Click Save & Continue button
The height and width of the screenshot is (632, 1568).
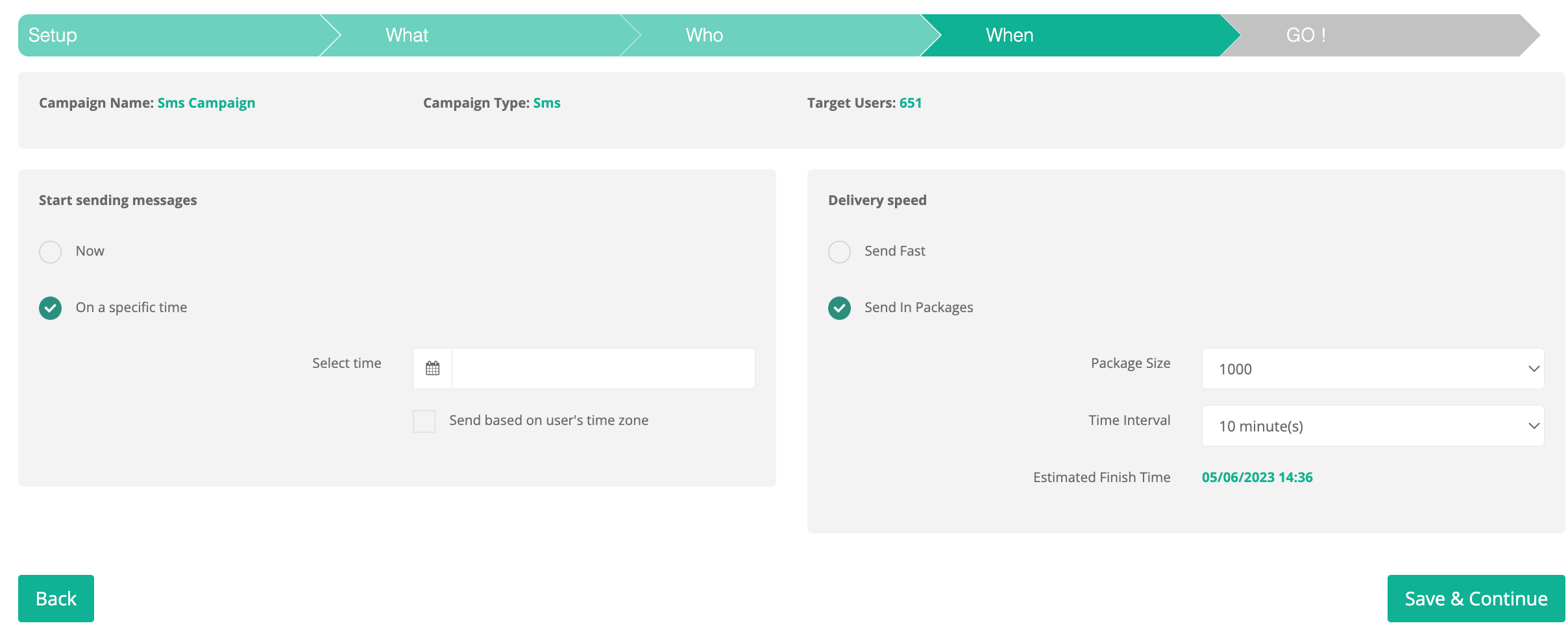1476,598
